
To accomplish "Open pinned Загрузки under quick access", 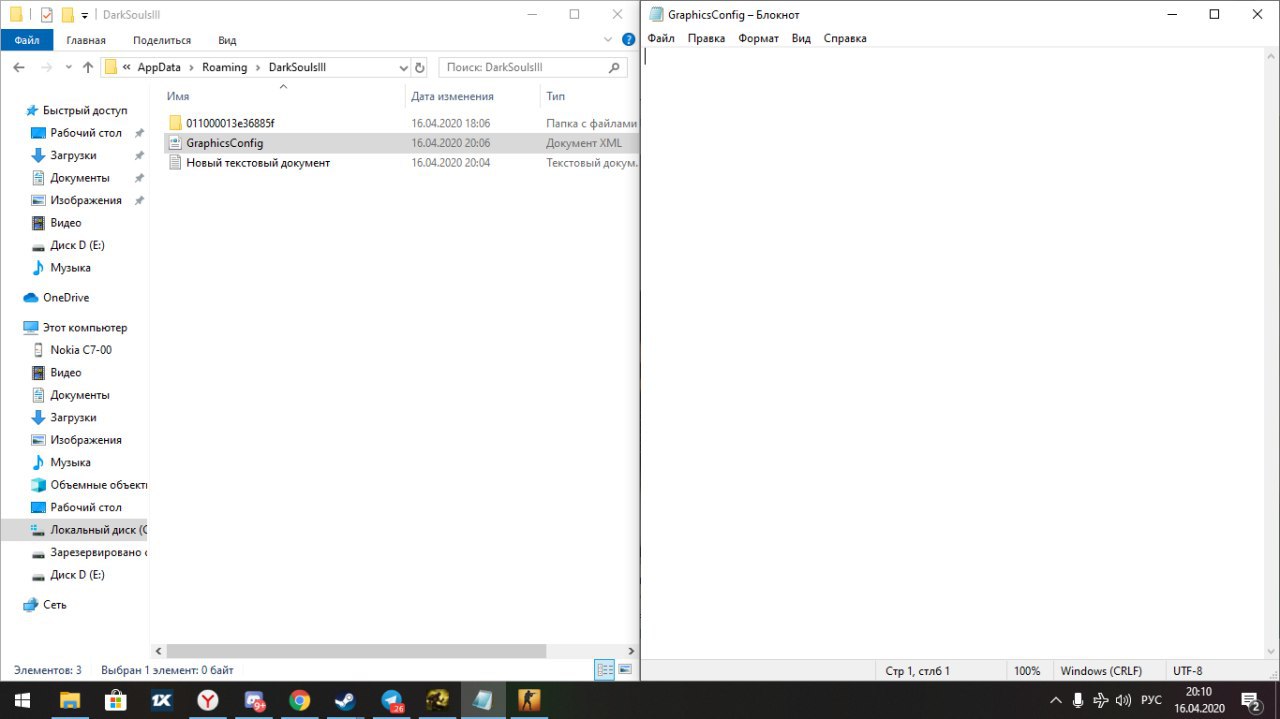I will point(73,155).
